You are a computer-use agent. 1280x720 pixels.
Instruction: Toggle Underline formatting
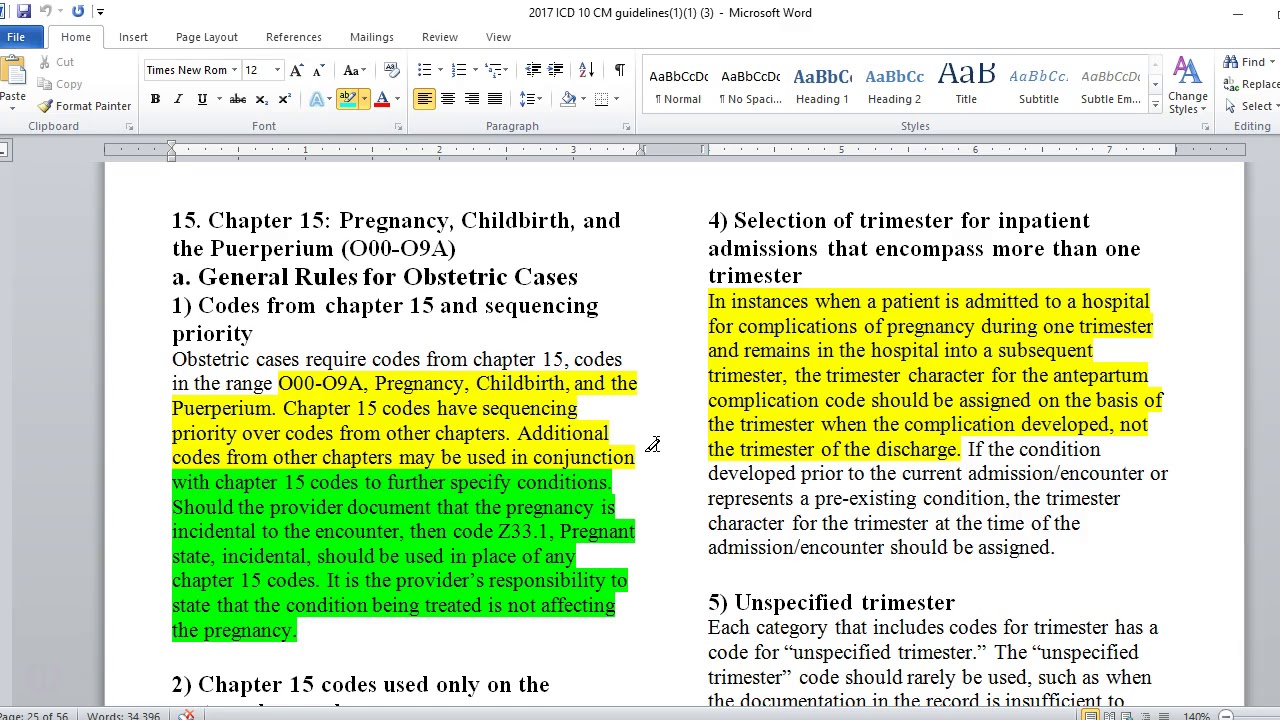coord(202,99)
